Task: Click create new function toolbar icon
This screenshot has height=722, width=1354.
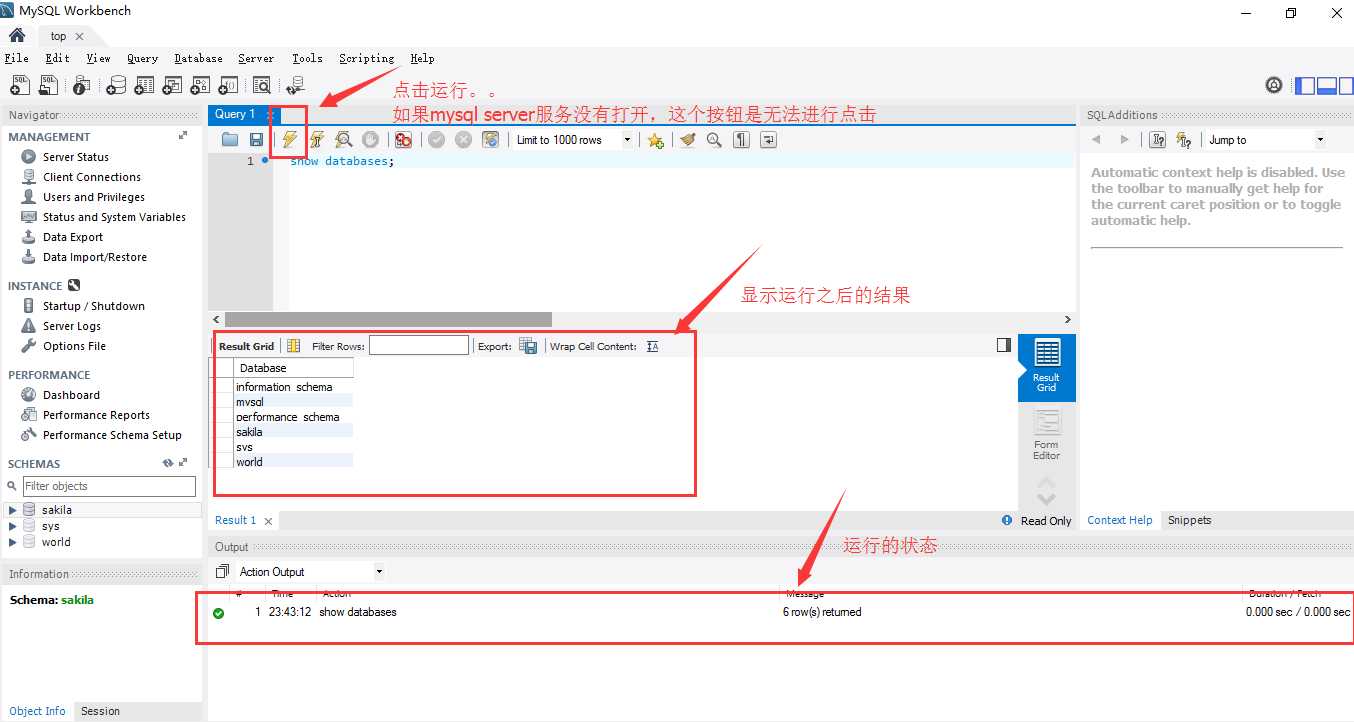Action: tap(229, 86)
